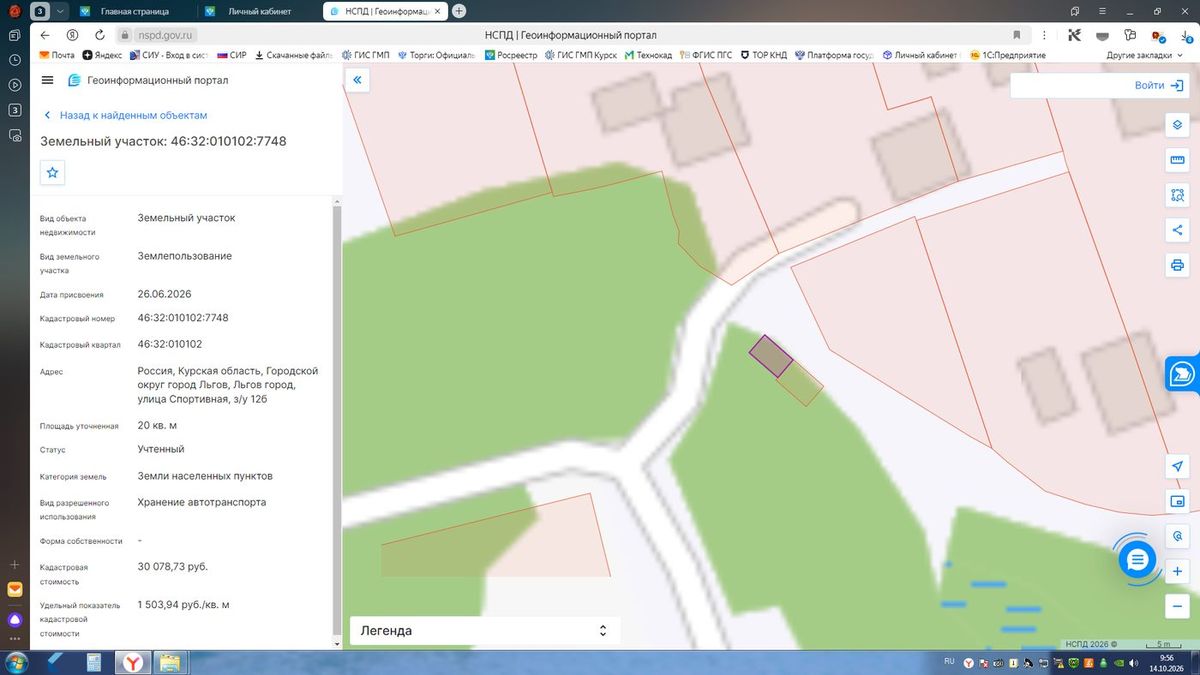Add parcel to favorites star

point(53,173)
